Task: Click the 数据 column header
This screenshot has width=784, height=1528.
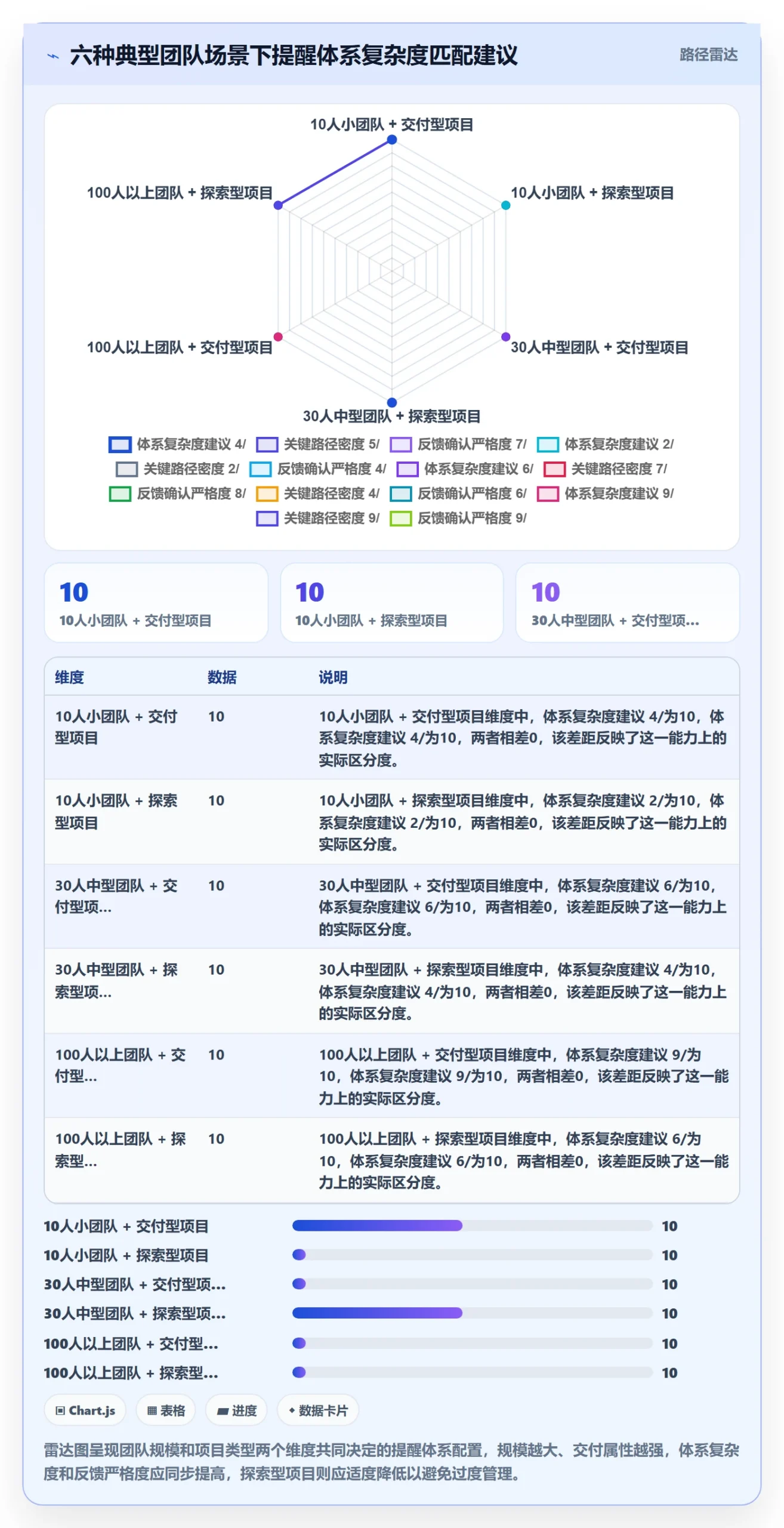Action: click(x=222, y=677)
